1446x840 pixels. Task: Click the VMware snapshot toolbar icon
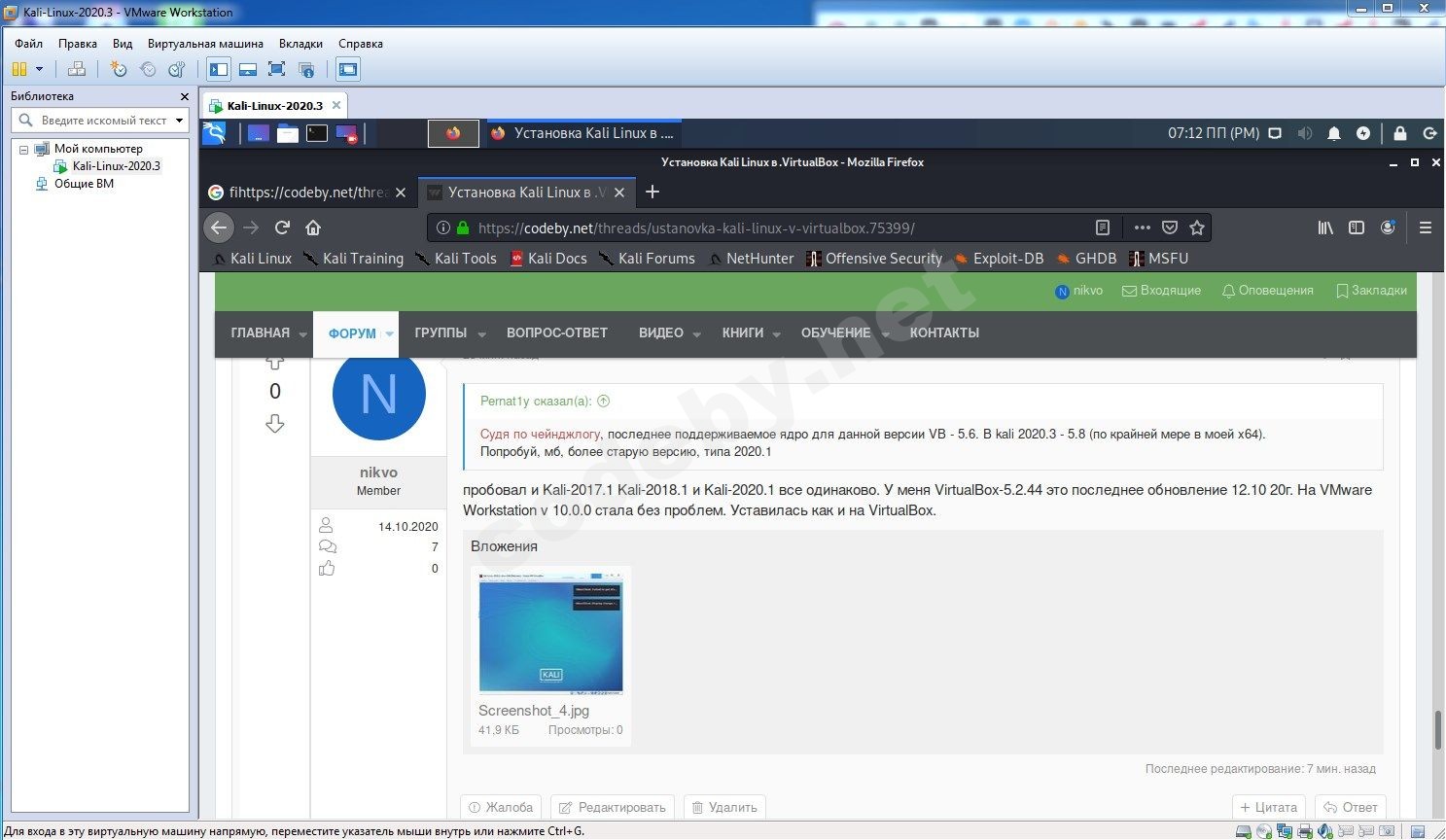click(119, 69)
